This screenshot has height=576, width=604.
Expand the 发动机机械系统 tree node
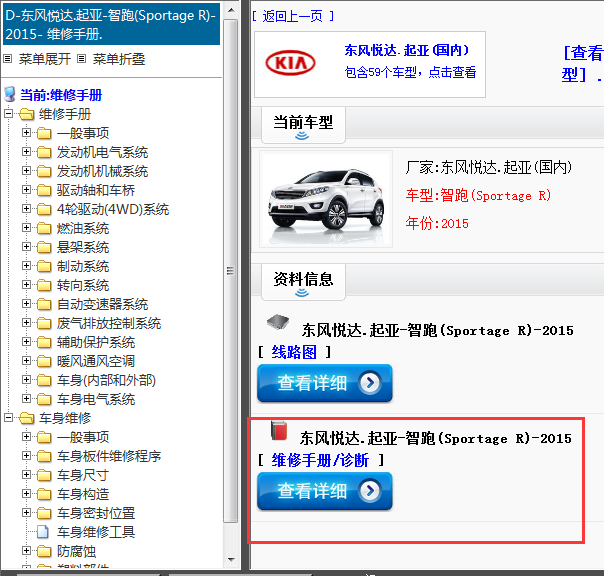pos(26,171)
